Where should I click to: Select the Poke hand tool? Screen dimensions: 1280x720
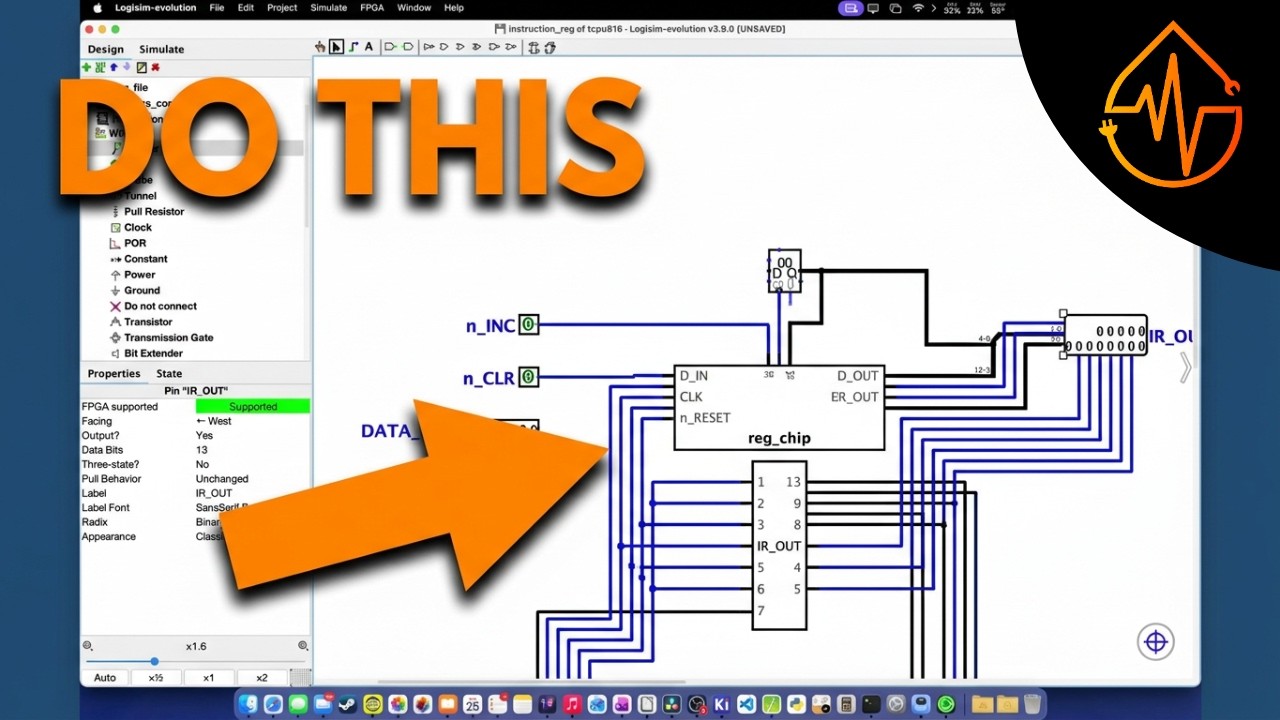tap(320, 46)
